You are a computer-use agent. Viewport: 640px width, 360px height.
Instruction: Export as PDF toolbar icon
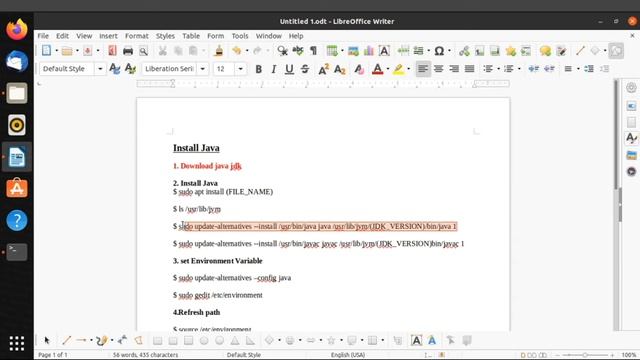pyautogui.click(x=112, y=51)
